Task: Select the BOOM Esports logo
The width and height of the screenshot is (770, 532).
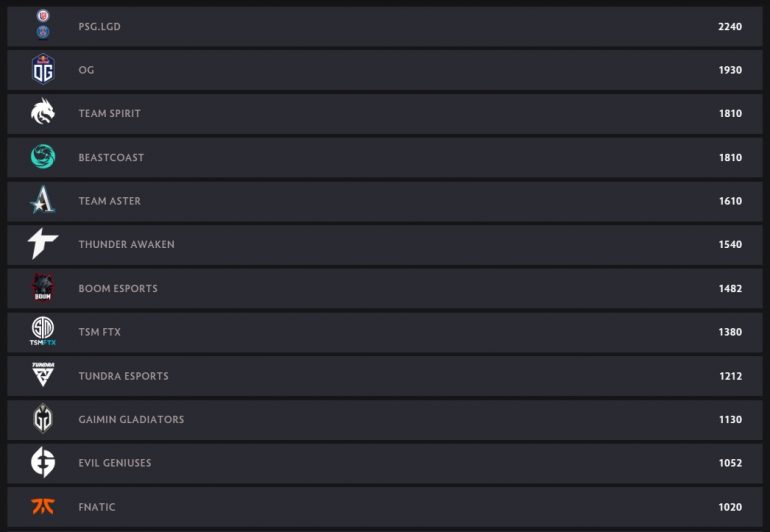Action: click(x=43, y=288)
